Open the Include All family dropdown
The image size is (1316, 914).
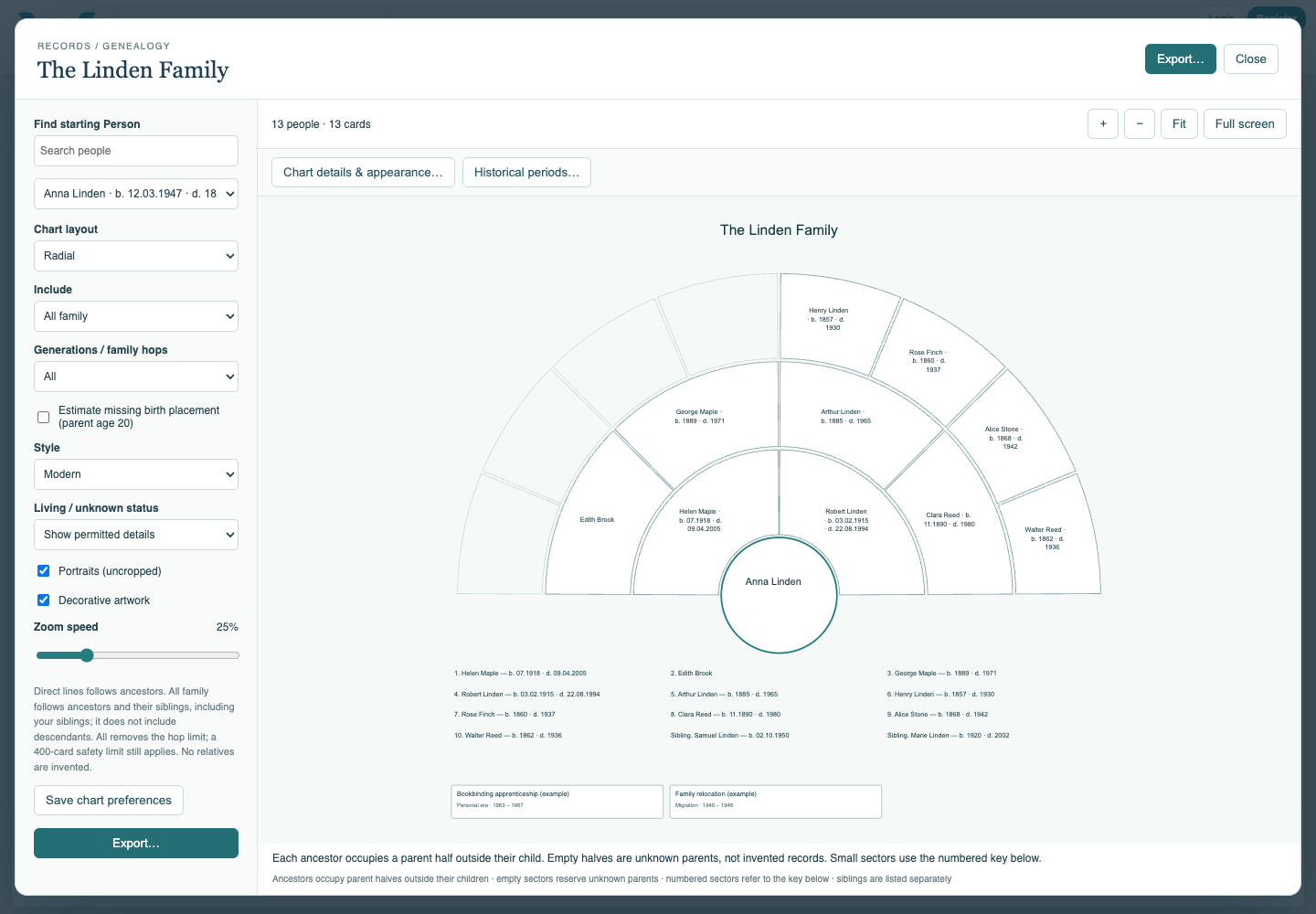136,316
